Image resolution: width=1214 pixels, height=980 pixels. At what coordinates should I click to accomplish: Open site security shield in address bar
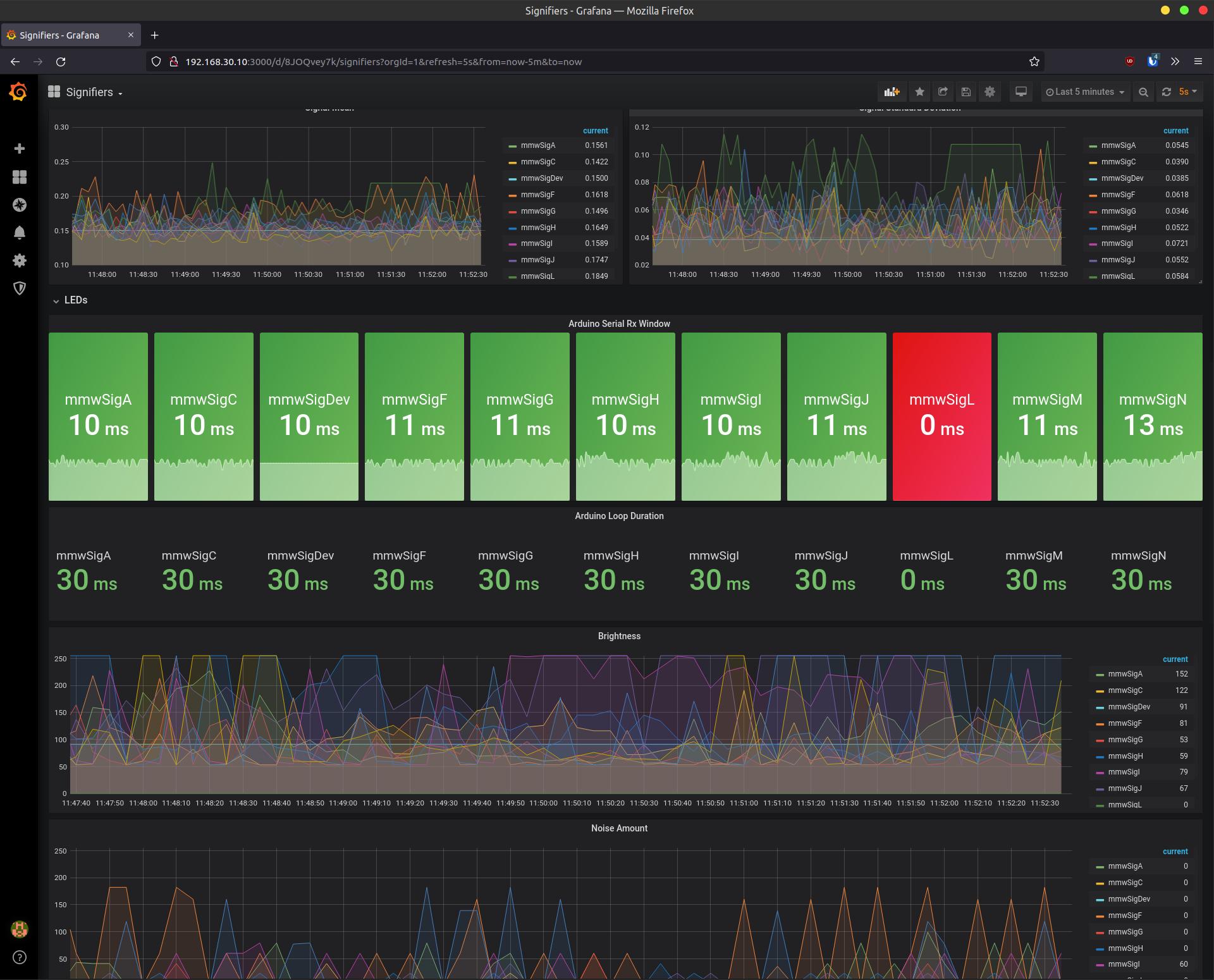click(156, 61)
